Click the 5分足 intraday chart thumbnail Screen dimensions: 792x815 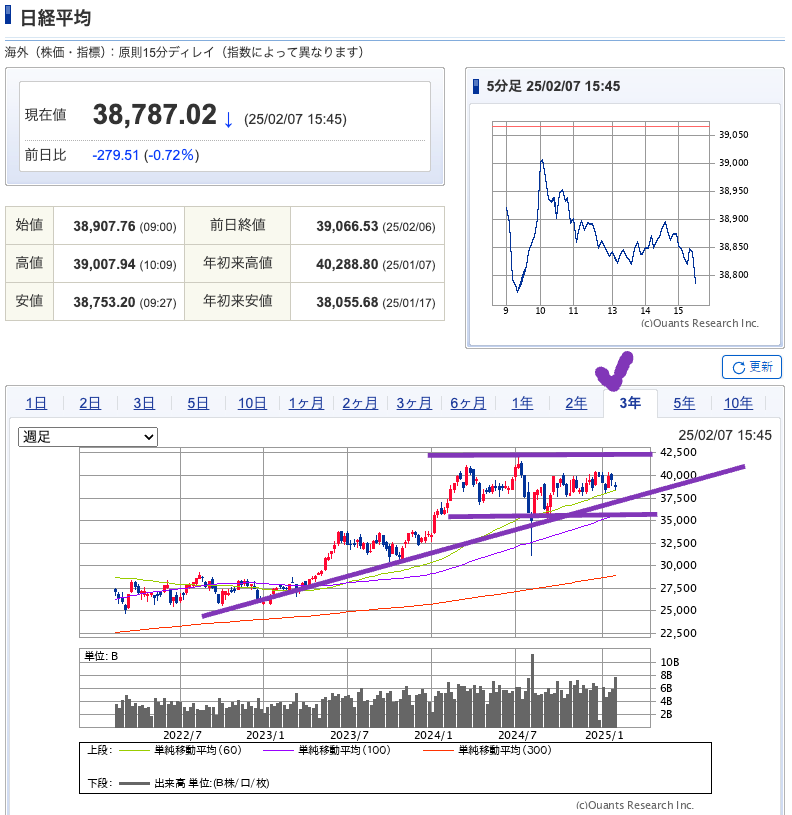[625, 224]
